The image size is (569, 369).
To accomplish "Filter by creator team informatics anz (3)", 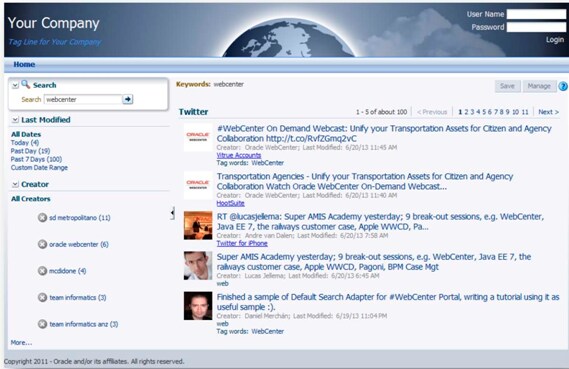I will pyautogui.click(x=84, y=324).
